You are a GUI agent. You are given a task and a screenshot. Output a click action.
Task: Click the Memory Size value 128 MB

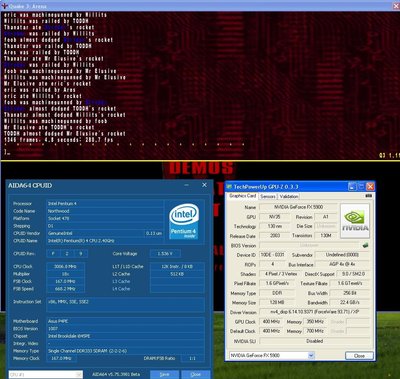[277, 302]
